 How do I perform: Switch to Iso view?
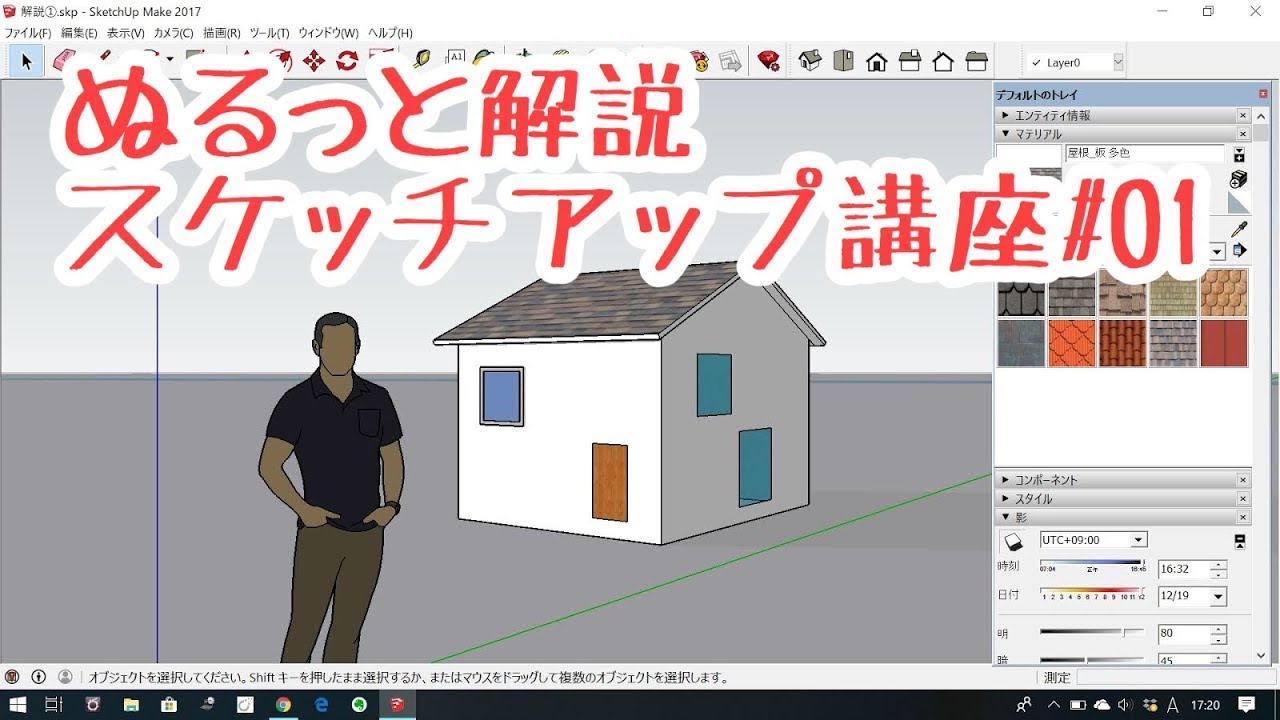[x=810, y=62]
